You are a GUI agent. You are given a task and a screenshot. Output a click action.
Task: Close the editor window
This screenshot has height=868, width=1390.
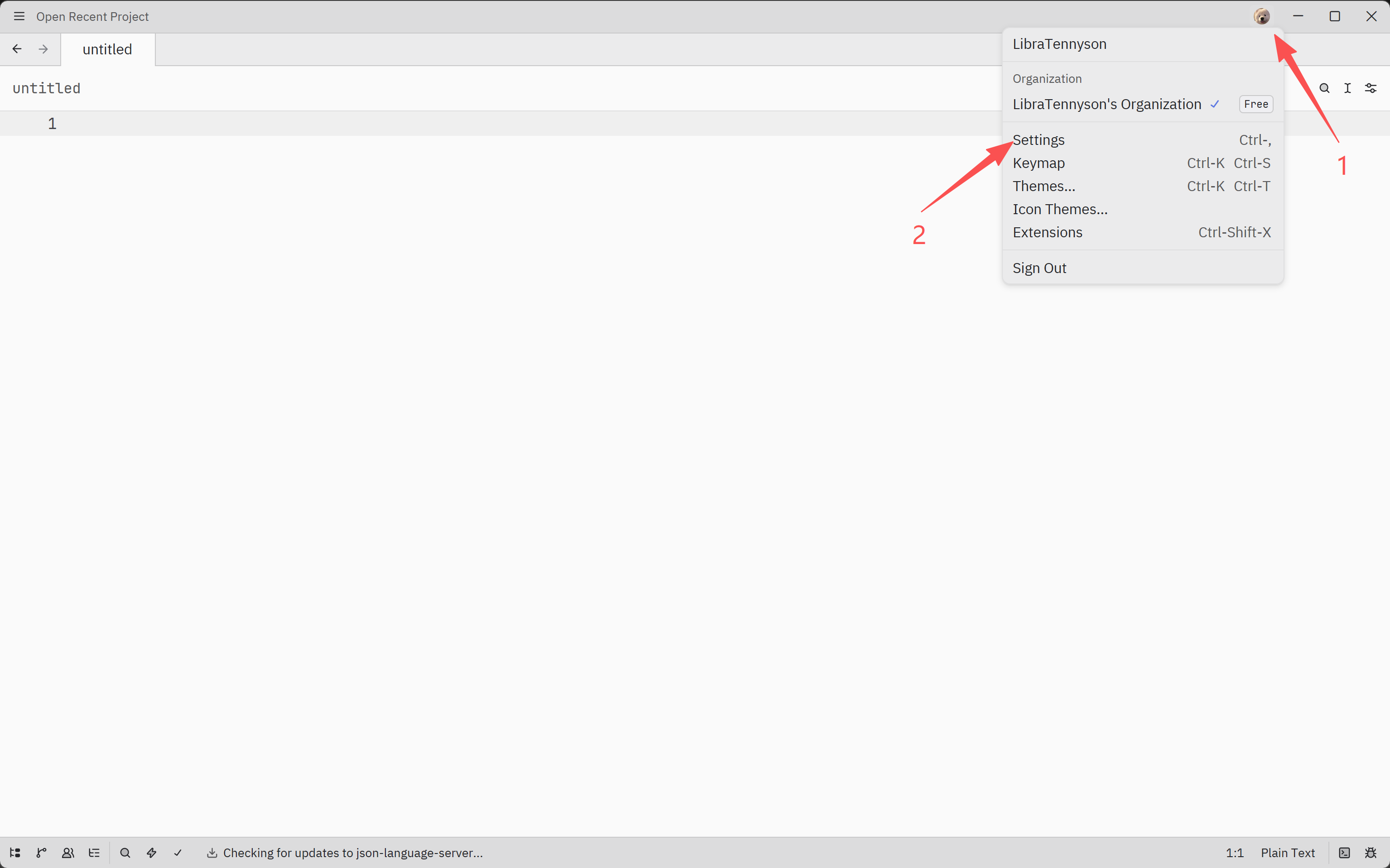tap(1371, 16)
